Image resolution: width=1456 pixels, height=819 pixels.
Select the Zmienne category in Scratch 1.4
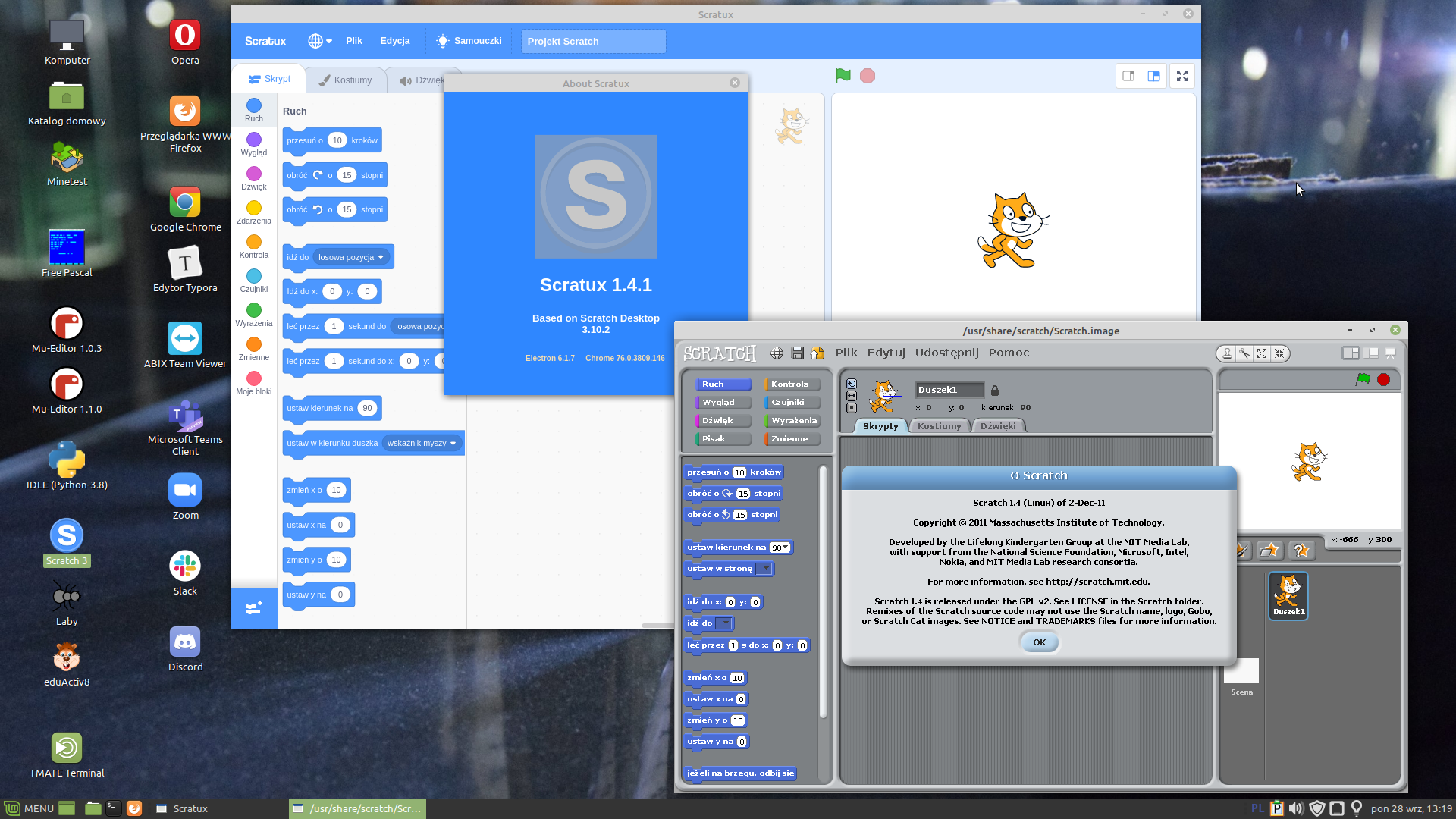[792, 439]
